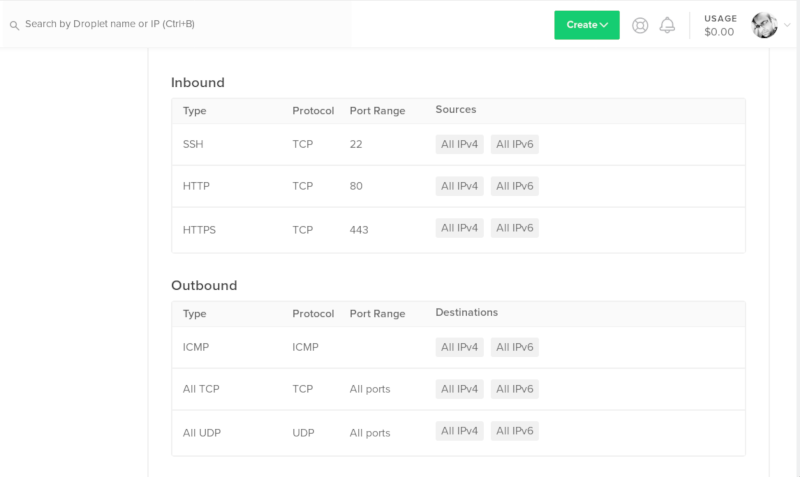Open the Create dropdown button

(587, 25)
